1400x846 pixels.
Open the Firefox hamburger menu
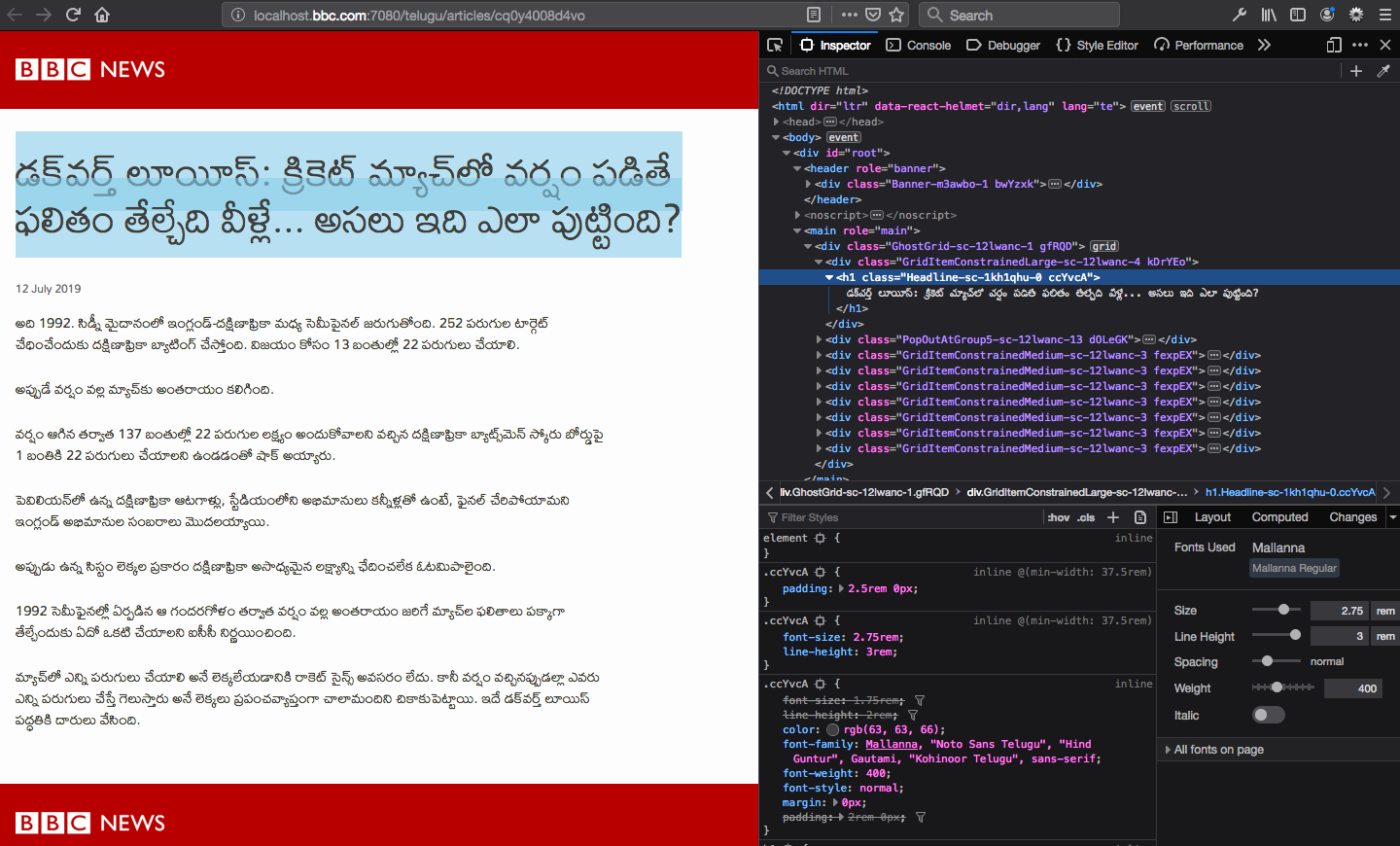[x=1384, y=15]
